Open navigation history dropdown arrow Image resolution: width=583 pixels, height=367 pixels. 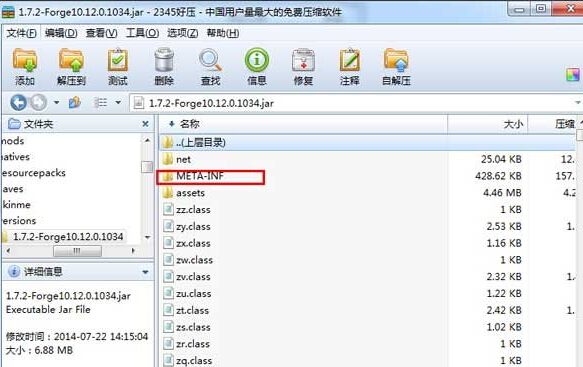point(57,102)
